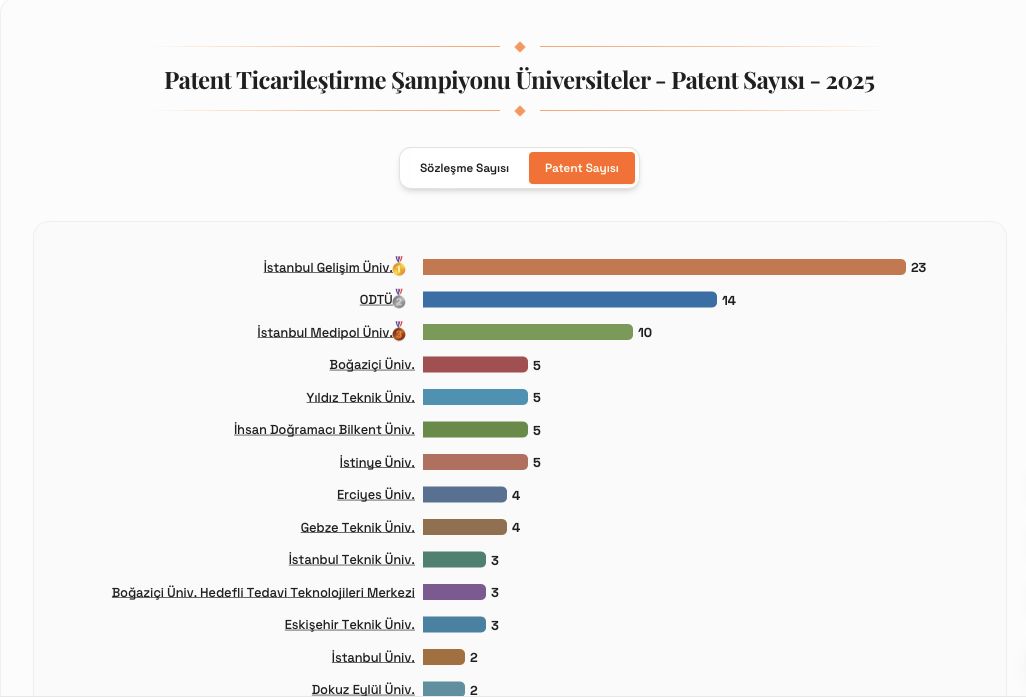Click the Boğaziçi Üniv. label link
The image size is (1026, 697).
pos(372,365)
